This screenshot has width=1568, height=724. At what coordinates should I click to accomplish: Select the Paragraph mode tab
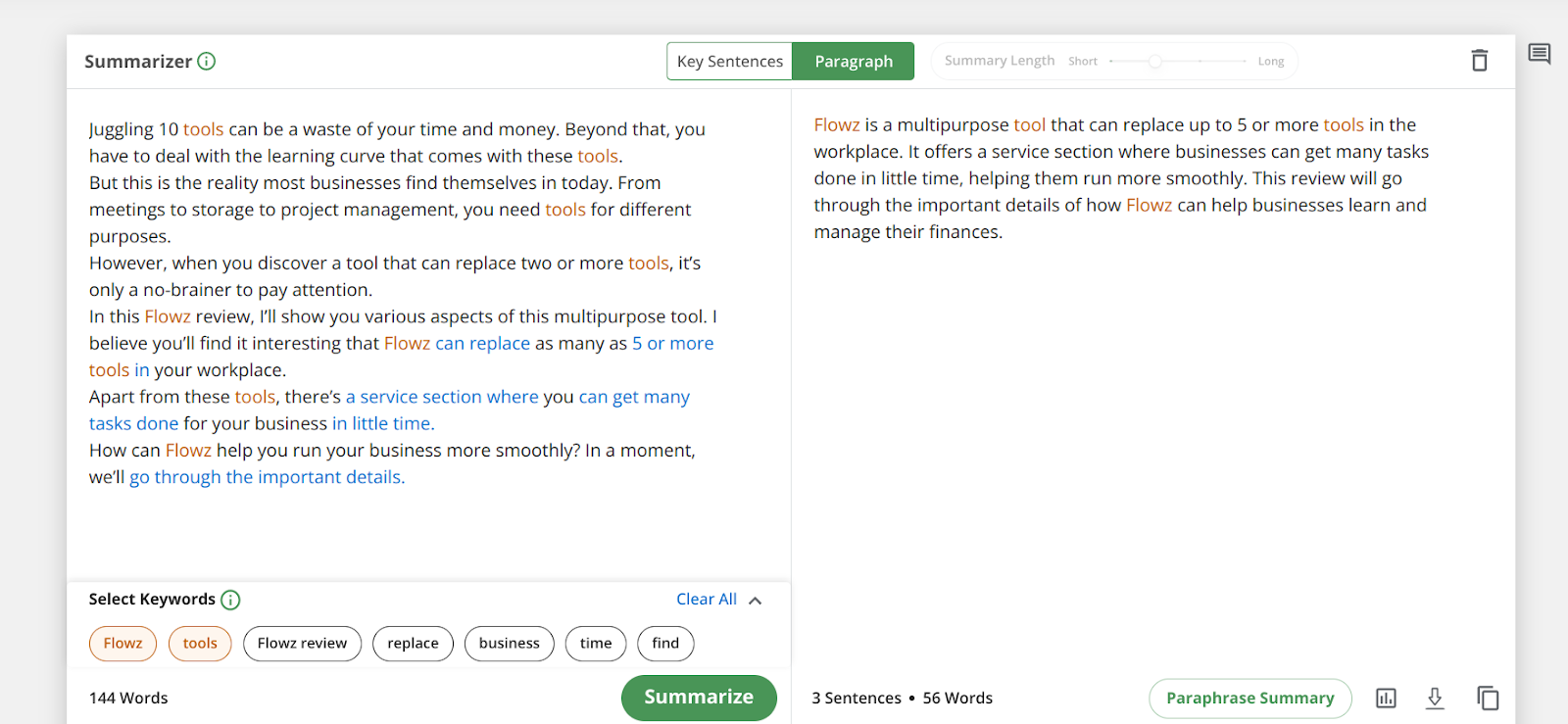(x=854, y=61)
